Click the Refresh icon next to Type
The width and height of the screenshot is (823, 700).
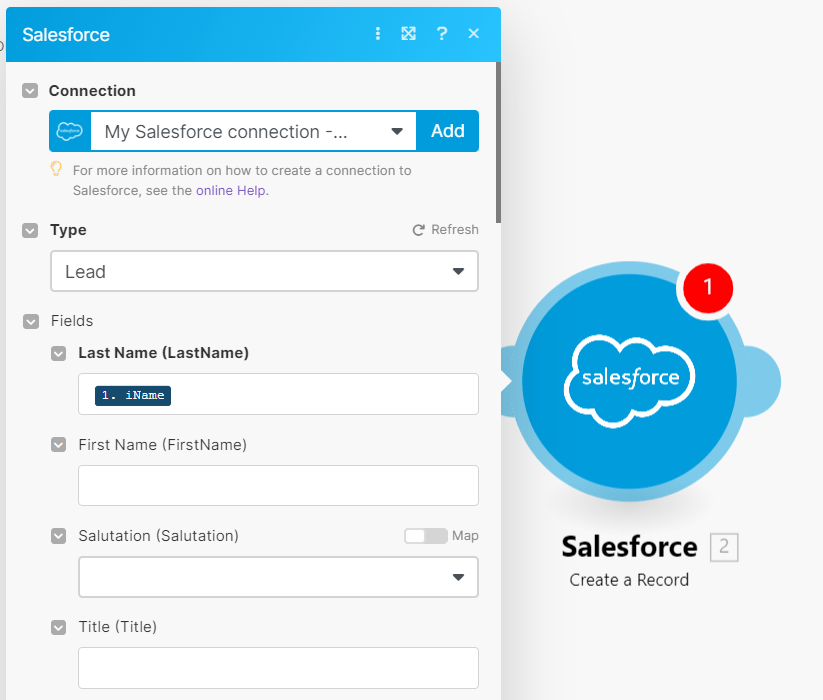[418, 230]
